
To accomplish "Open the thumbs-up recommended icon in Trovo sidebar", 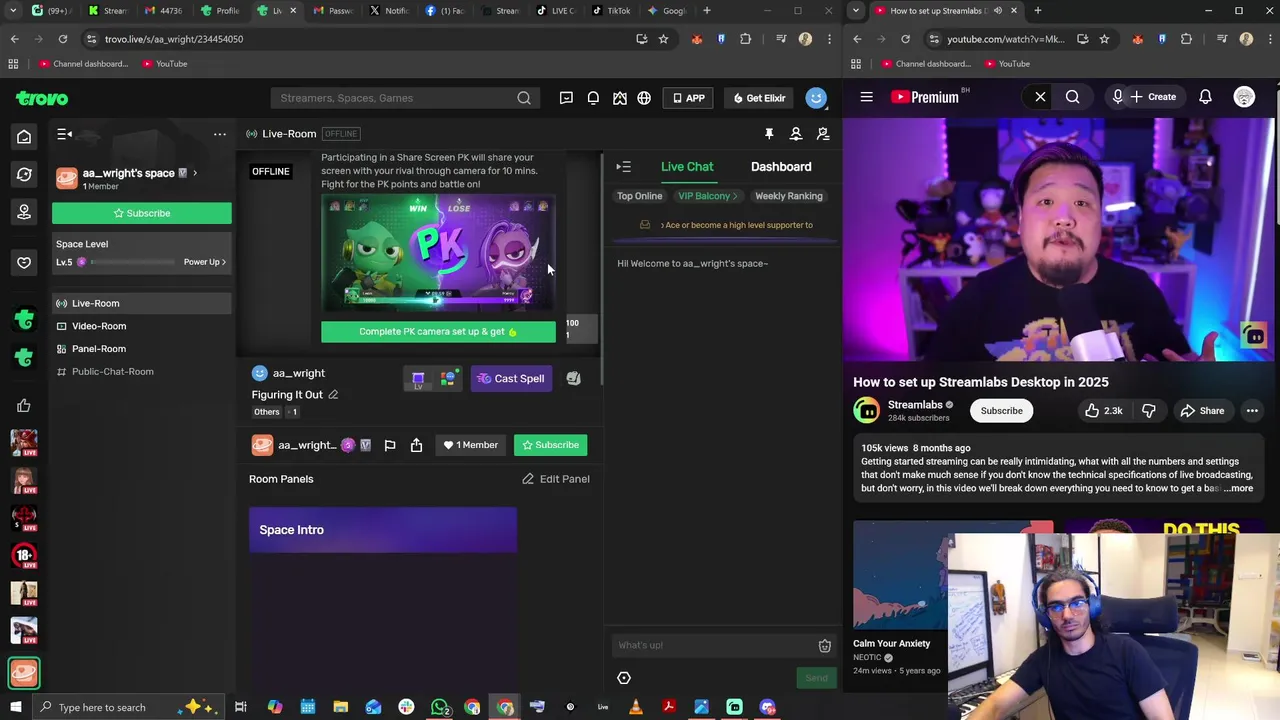I will click(x=24, y=405).
